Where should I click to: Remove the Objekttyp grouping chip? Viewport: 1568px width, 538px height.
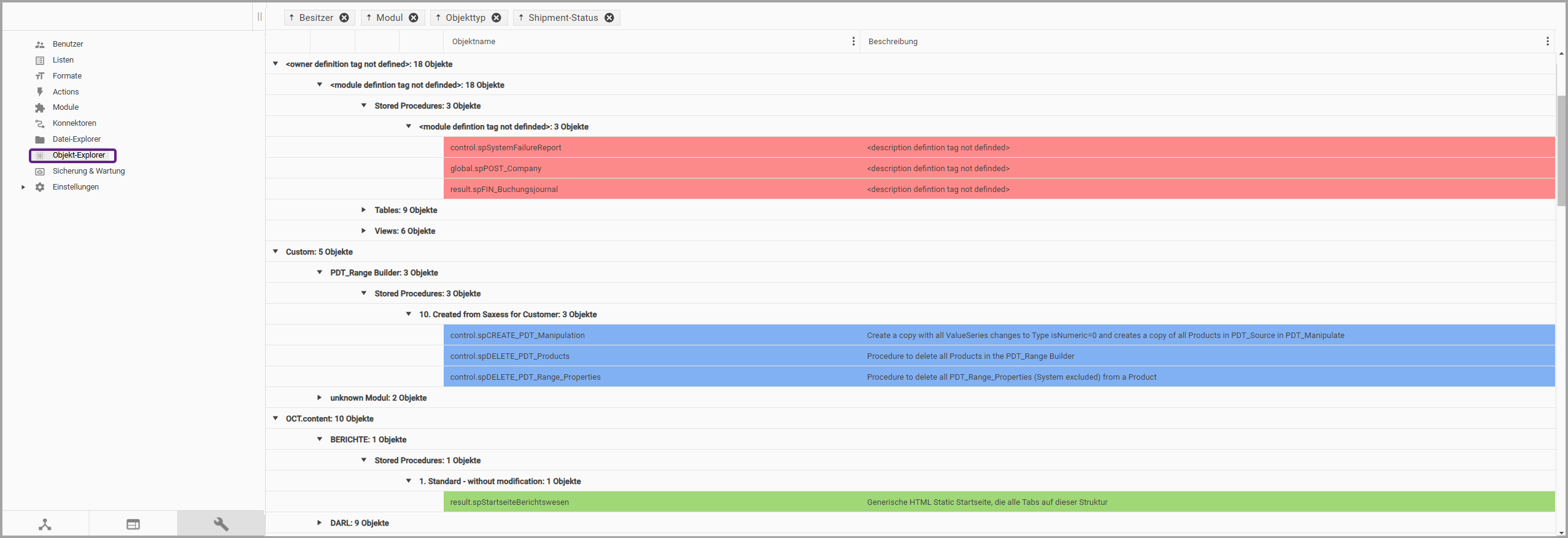(x=496, y=18)
